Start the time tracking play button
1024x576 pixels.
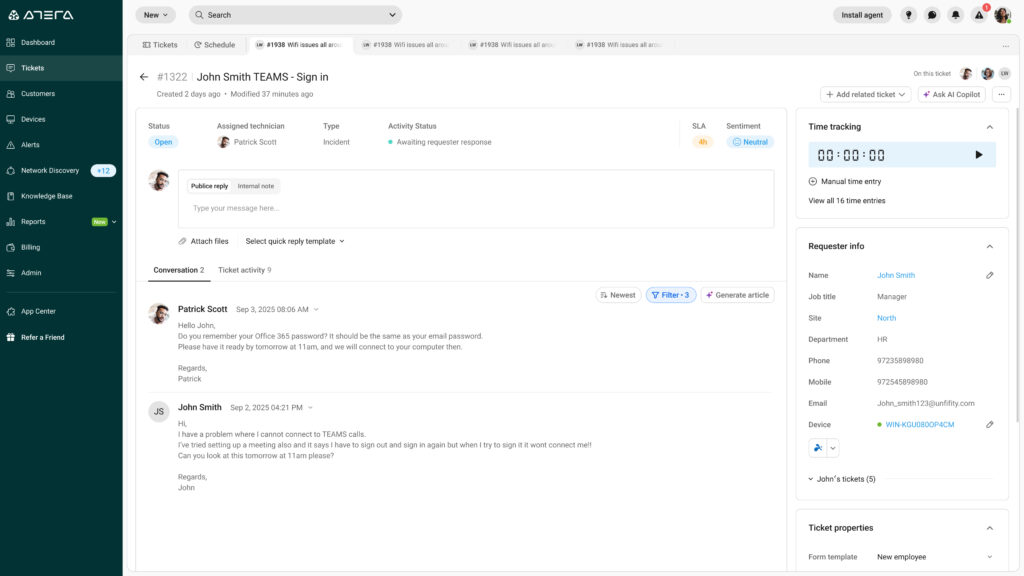(978, 155)
